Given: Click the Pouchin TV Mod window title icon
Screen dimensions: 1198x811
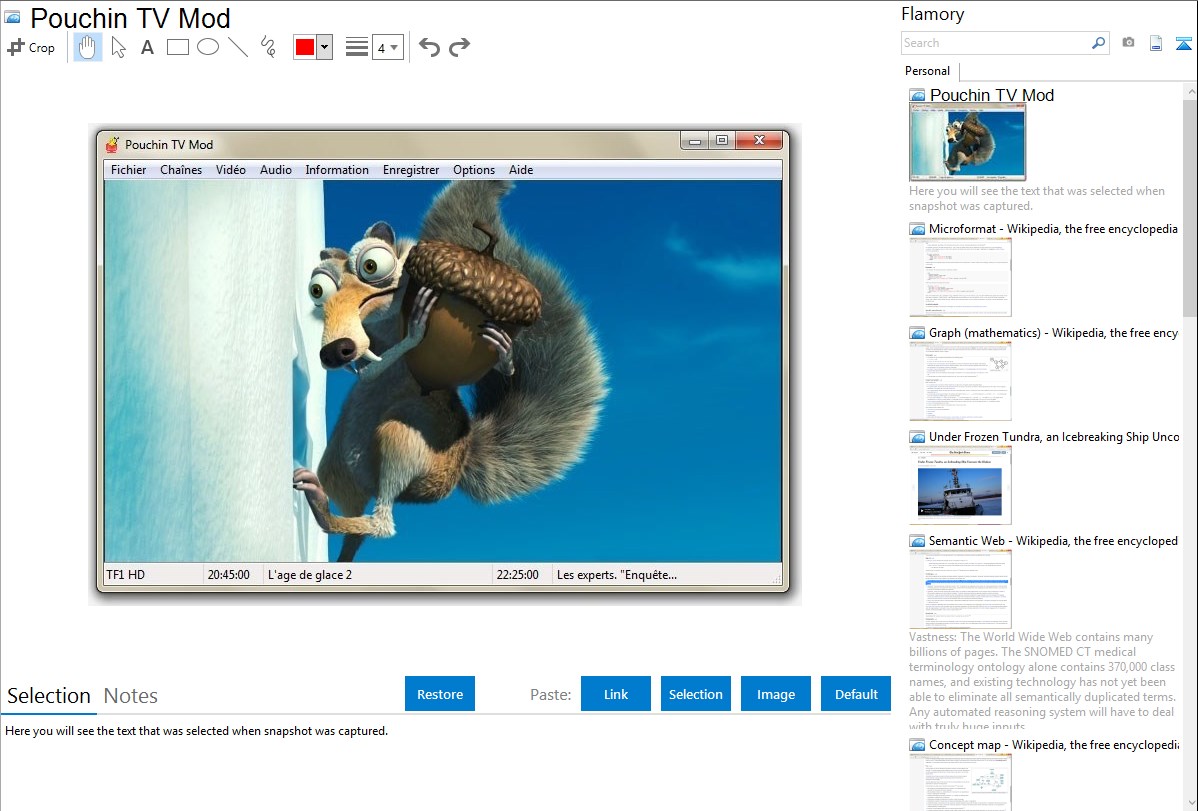Looking at the screenshot, I should click(113, 144).
